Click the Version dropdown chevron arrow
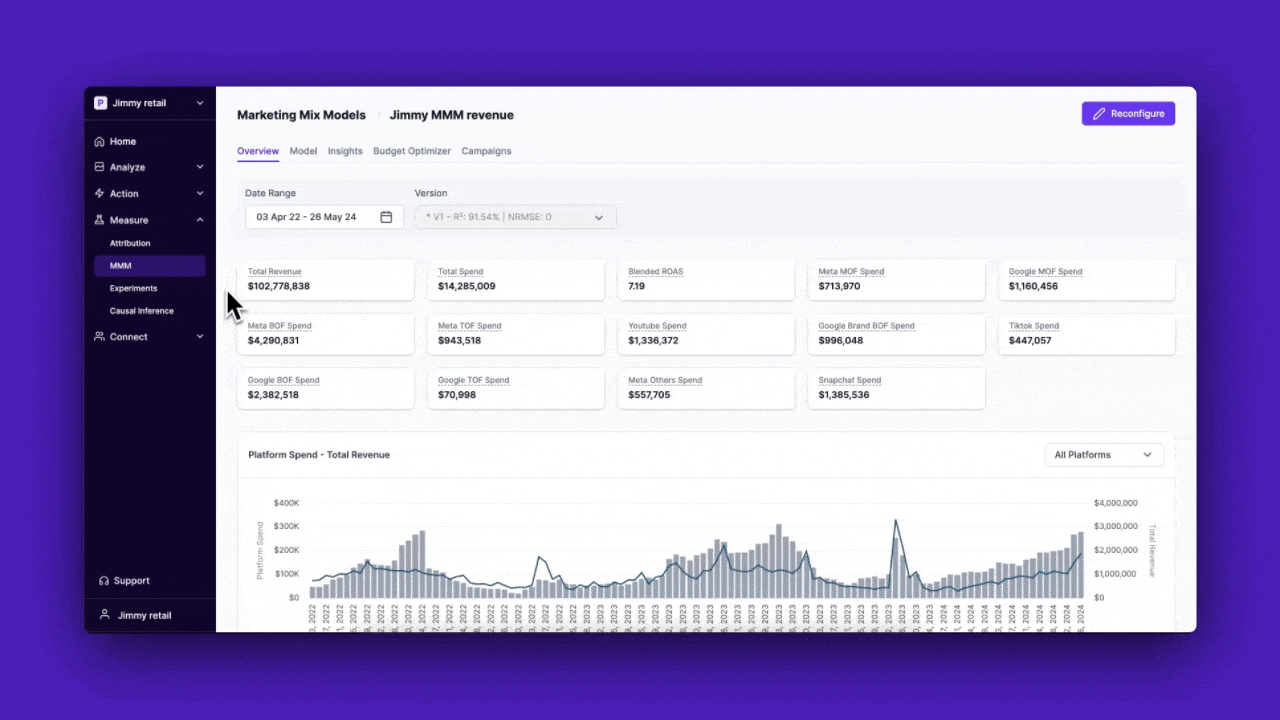The width and height of the screenshot is (1280, 720). pyautogui.click(x=599, y=217)
